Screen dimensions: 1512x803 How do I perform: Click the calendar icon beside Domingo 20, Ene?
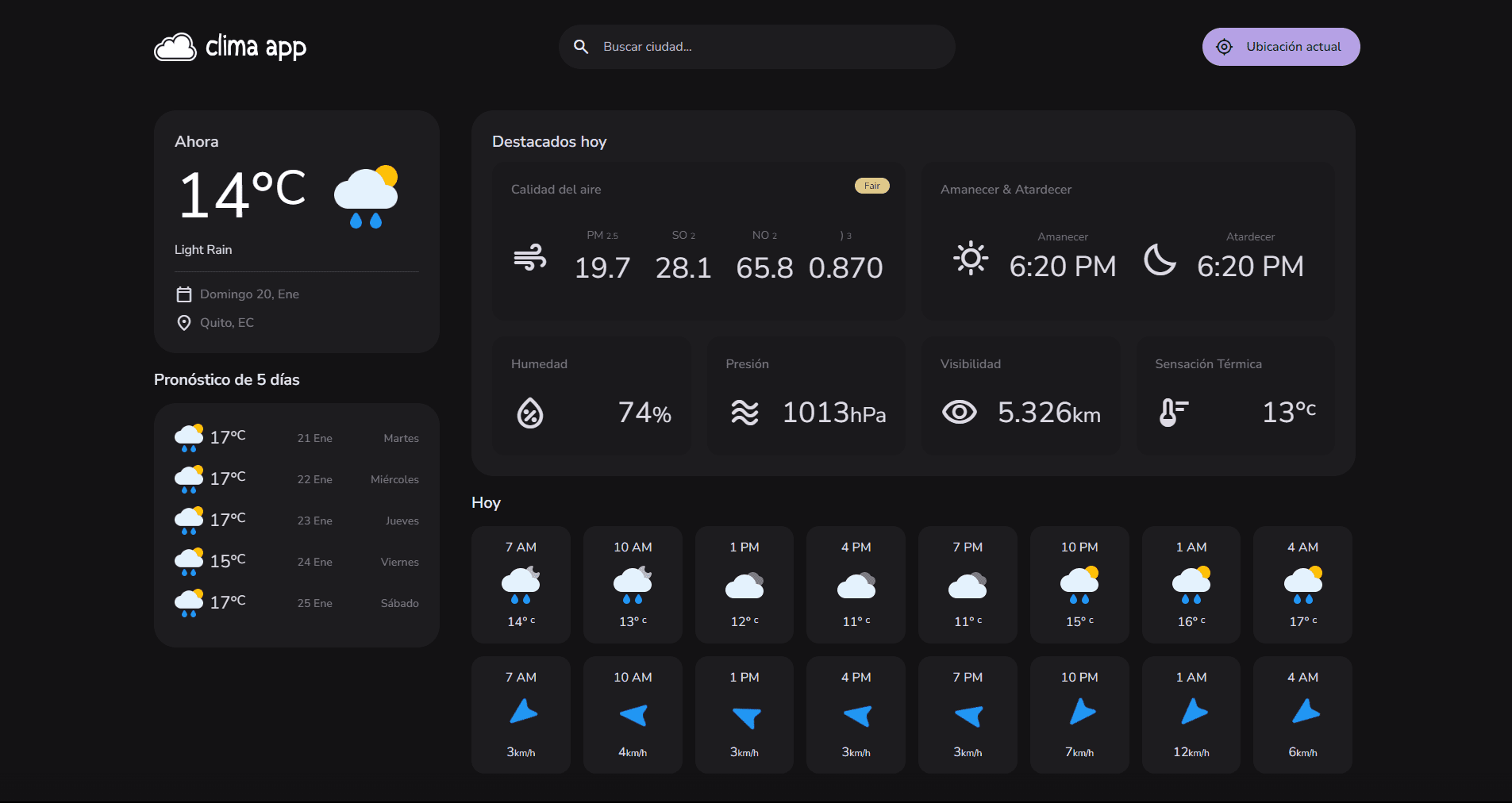click(x=183, y=294)
